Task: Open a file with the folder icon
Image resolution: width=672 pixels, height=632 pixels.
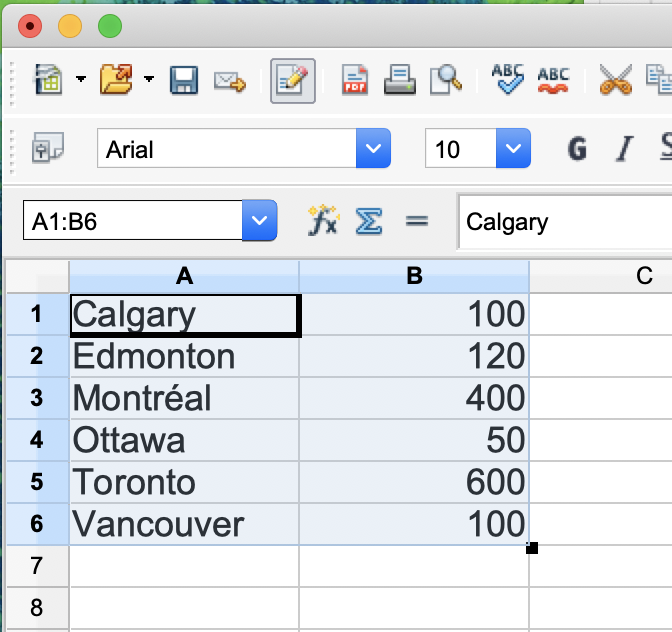Action: 116,79
